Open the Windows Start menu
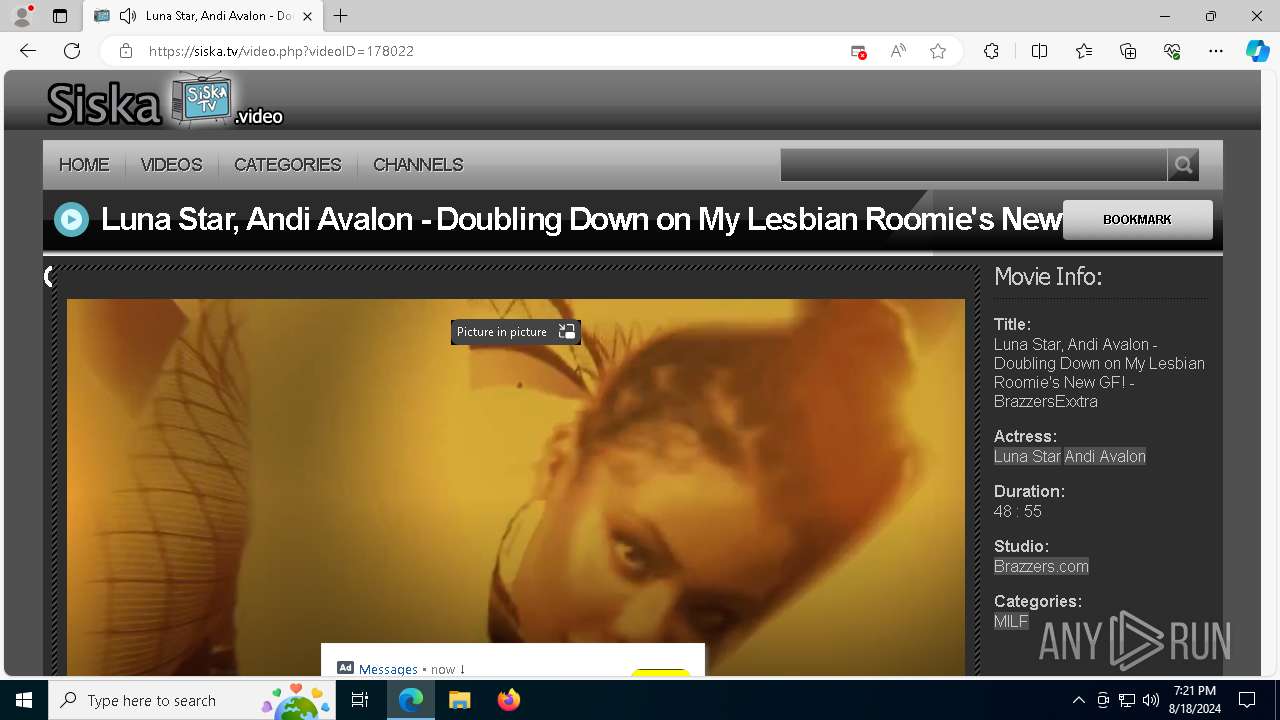This screenshot has width=1280, height=720. tap(24, 700)
